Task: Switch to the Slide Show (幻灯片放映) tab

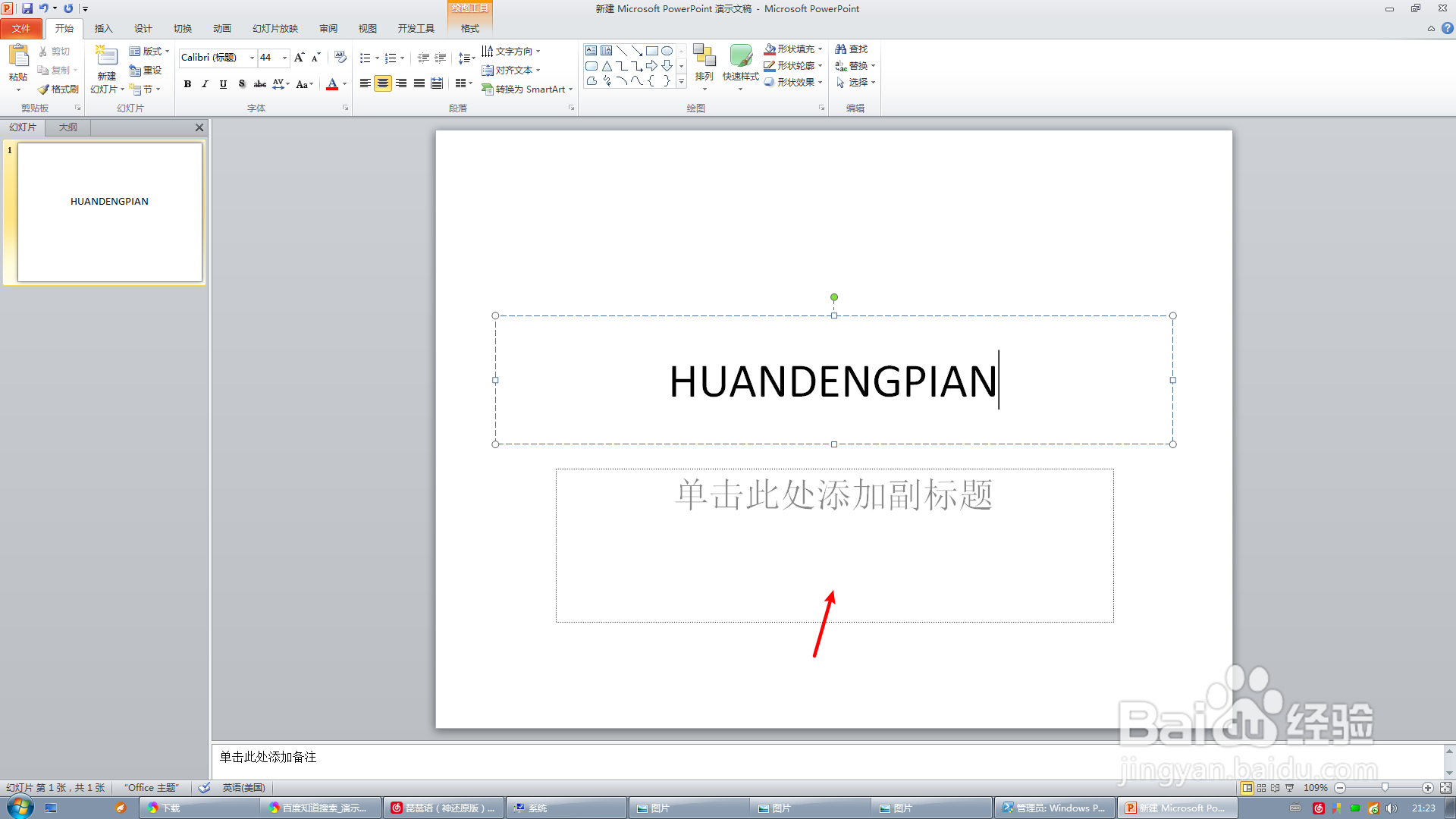Action: click(x=275, y=29)
